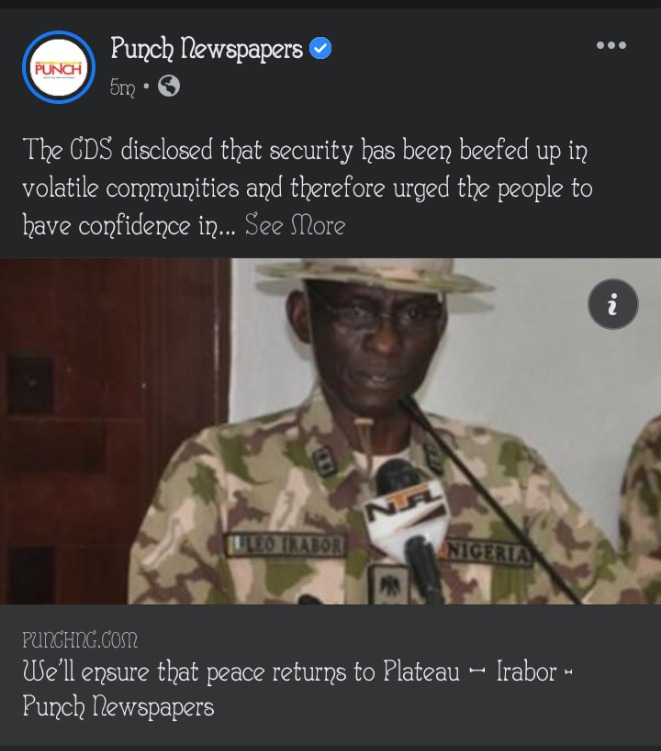
Task: Click the globe public privacy icon
Action: 169,86
